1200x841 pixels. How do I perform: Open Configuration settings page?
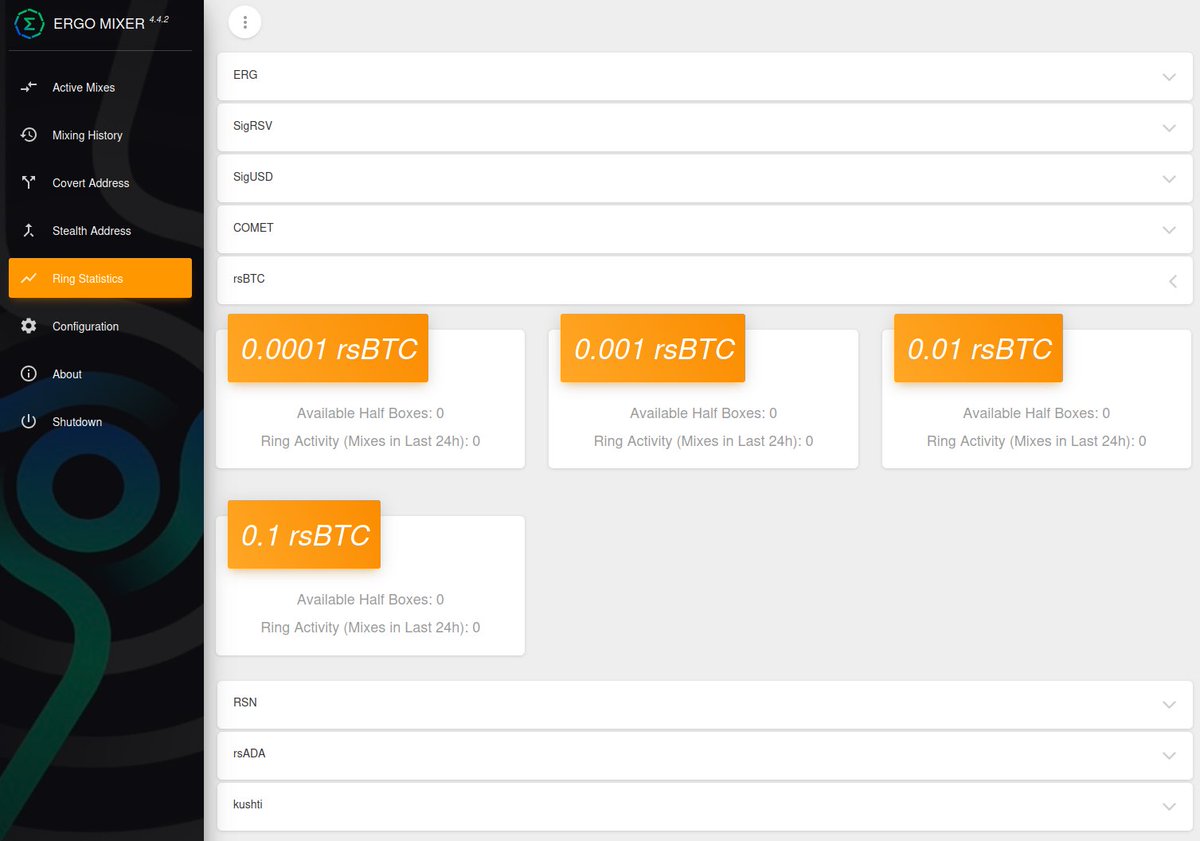(100, 326)
